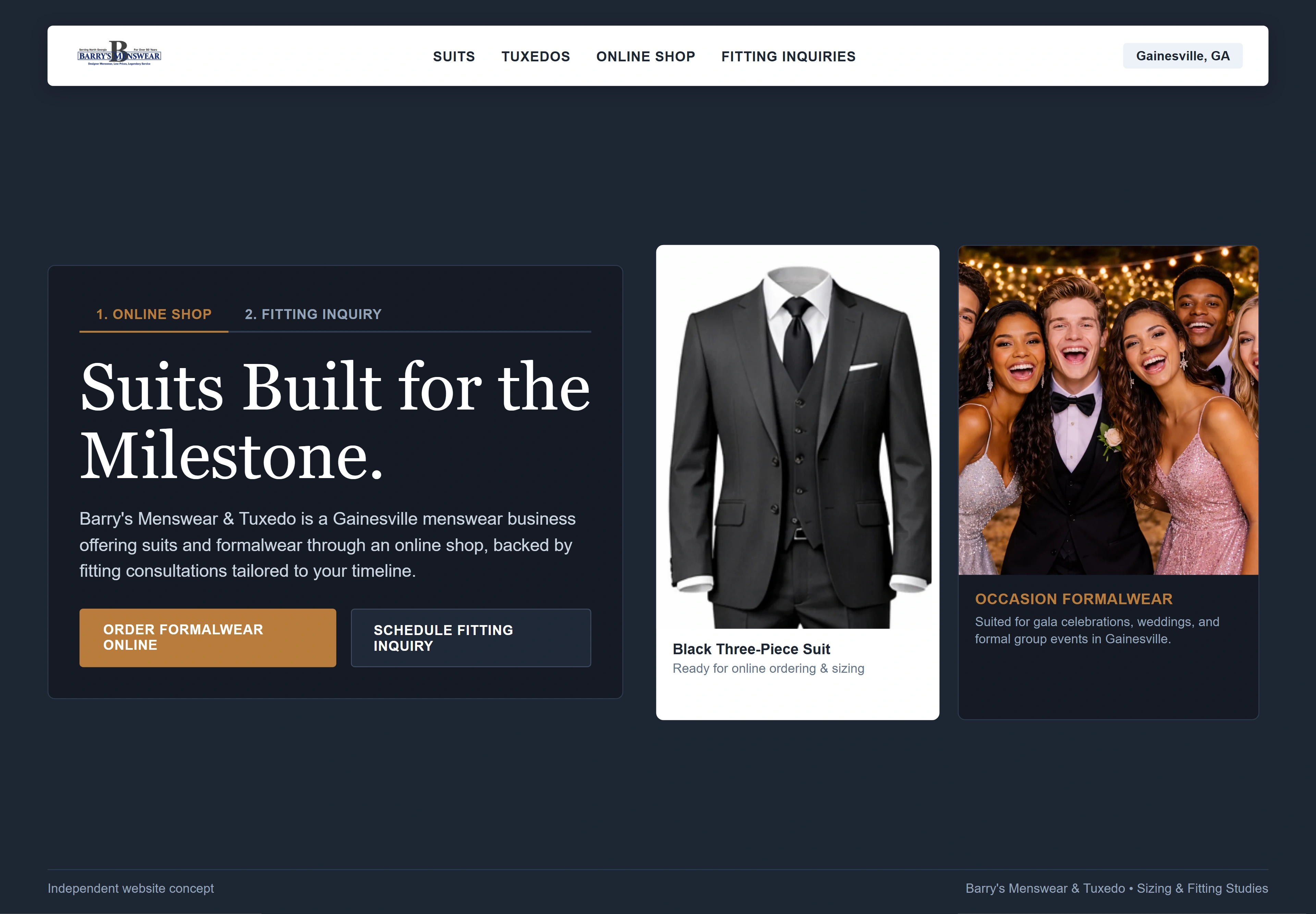Open the Suits navigation link
The image size is (1316, 914).
coord(453,56)
